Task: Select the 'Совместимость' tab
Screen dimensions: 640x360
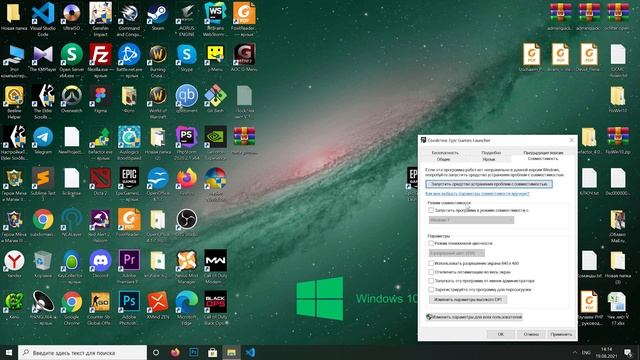Action: tap(543, 159)
